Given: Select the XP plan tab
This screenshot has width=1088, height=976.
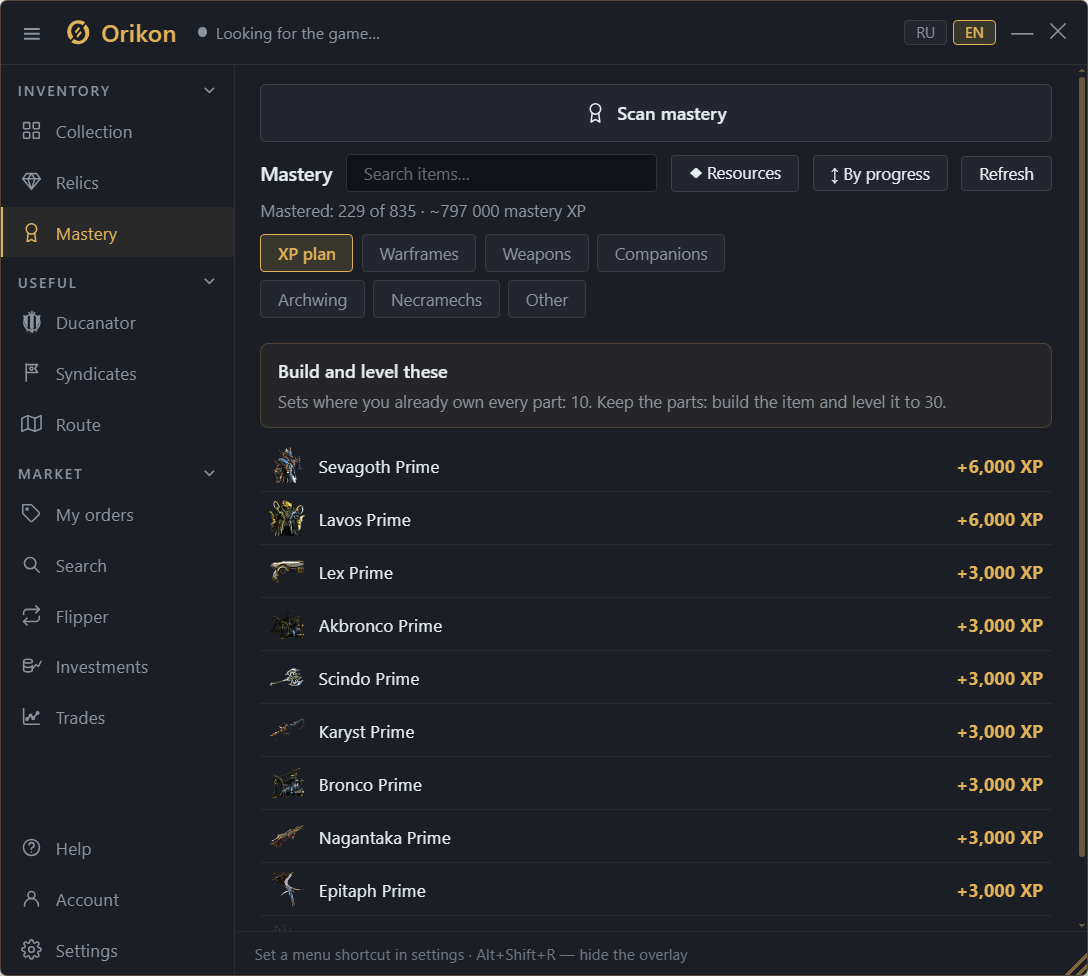Looking at the screenshot, I should click(307, 253).
